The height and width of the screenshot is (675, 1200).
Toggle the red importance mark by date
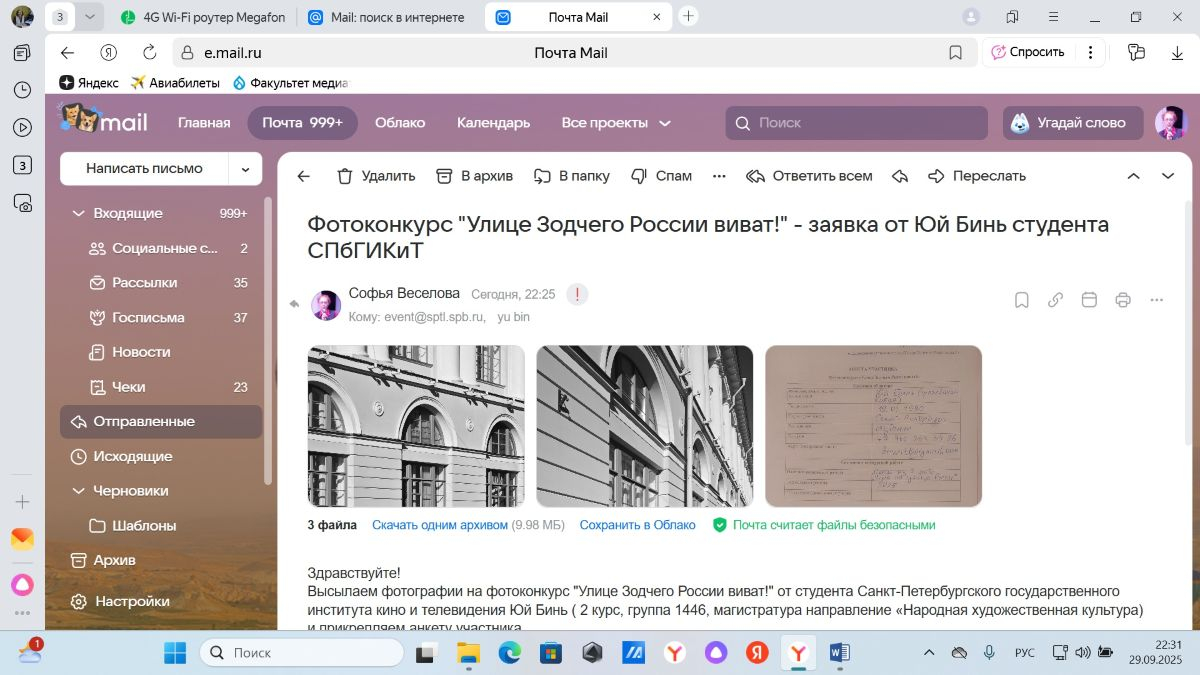(577, 294)
